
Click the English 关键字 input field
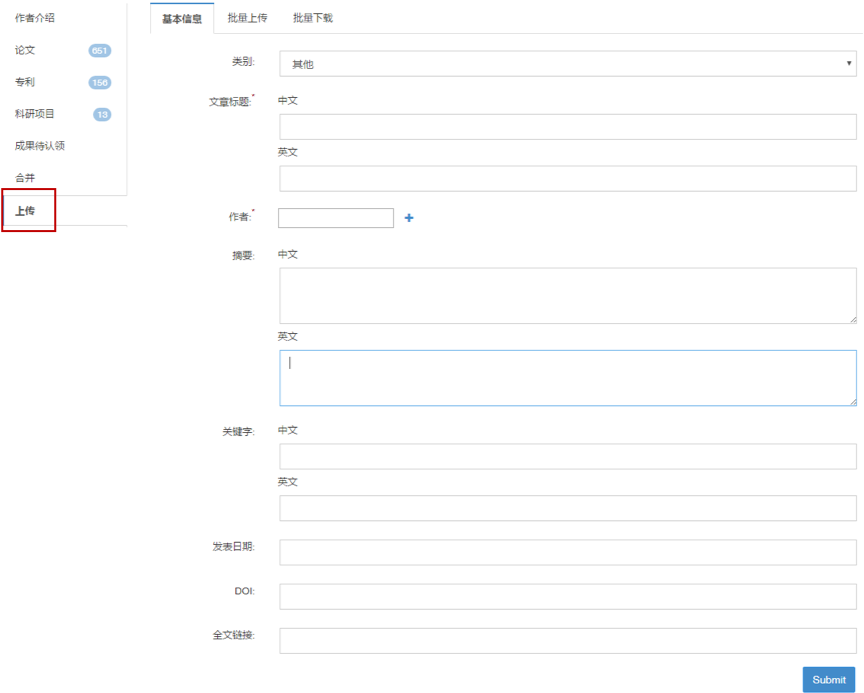(567, 508)
